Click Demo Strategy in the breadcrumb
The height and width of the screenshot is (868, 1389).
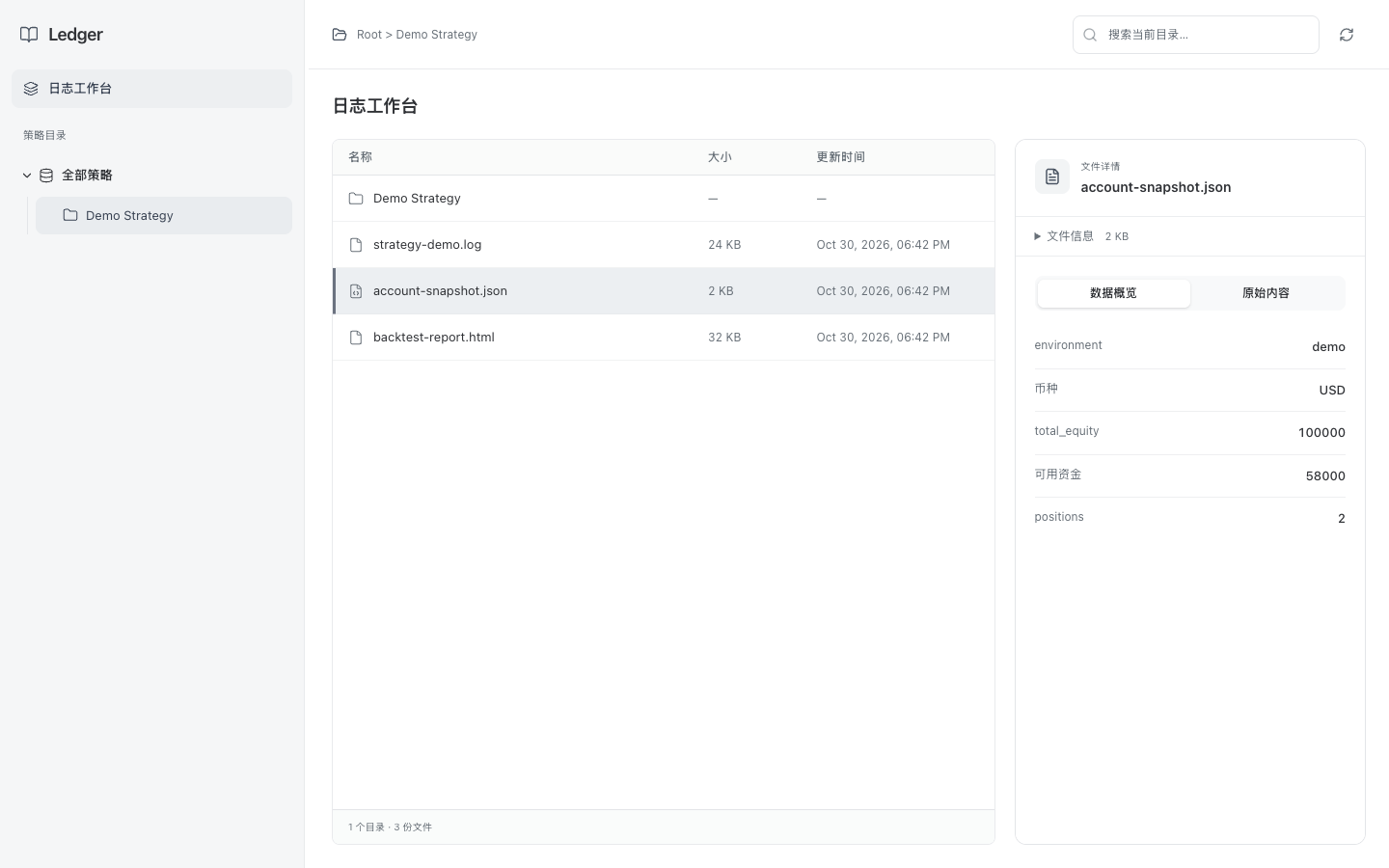pyautogui.click(x=437, y=35)
